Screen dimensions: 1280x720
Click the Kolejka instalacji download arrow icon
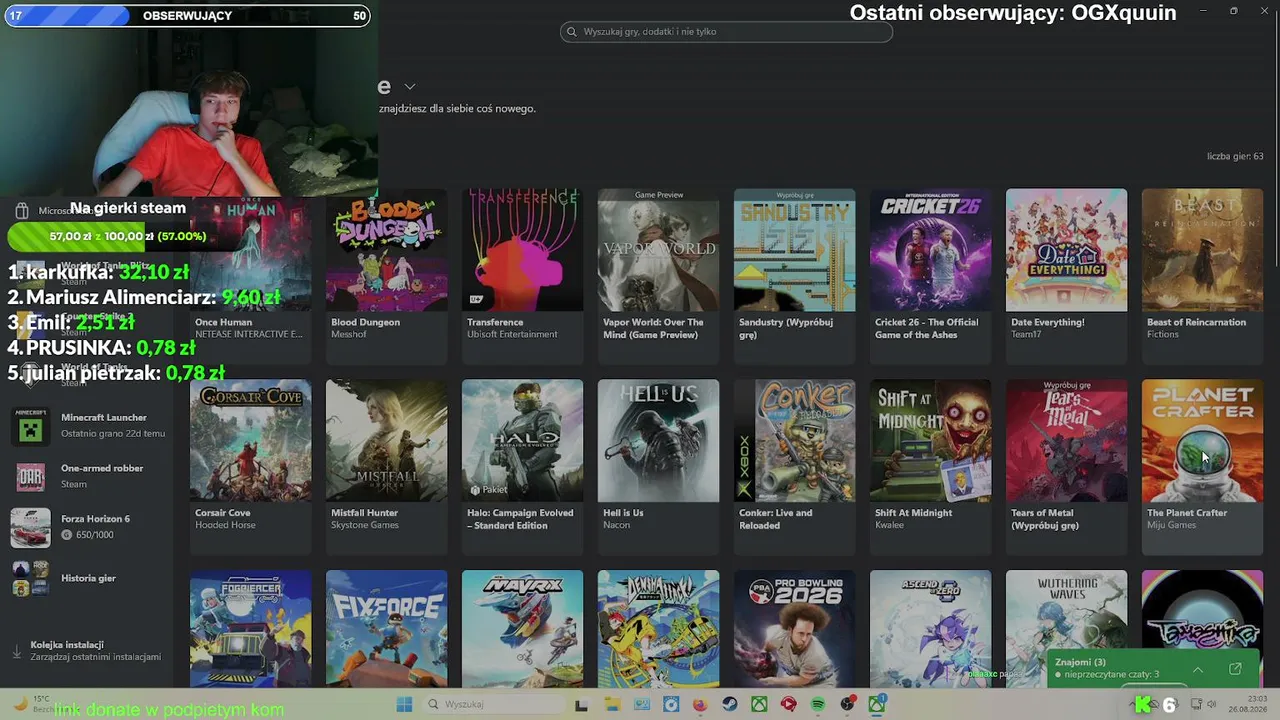coord(17,651)
